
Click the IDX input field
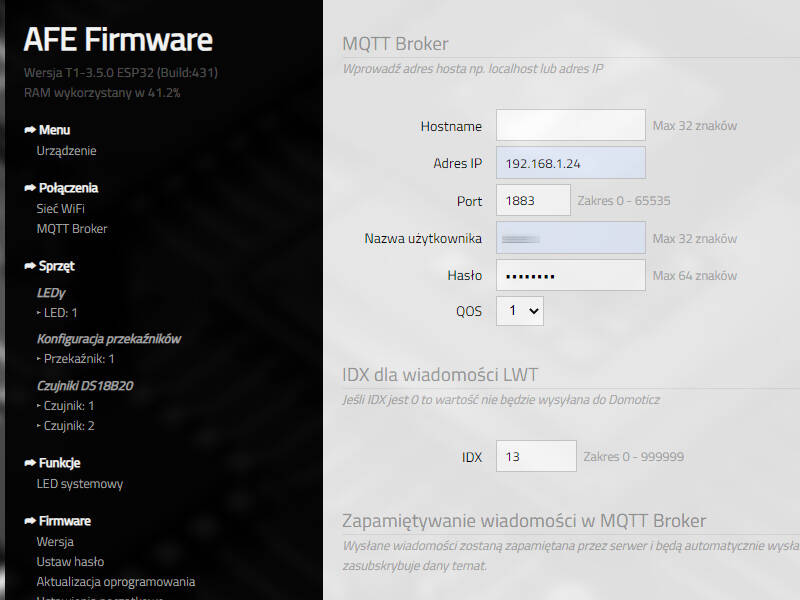pos(536,456)
